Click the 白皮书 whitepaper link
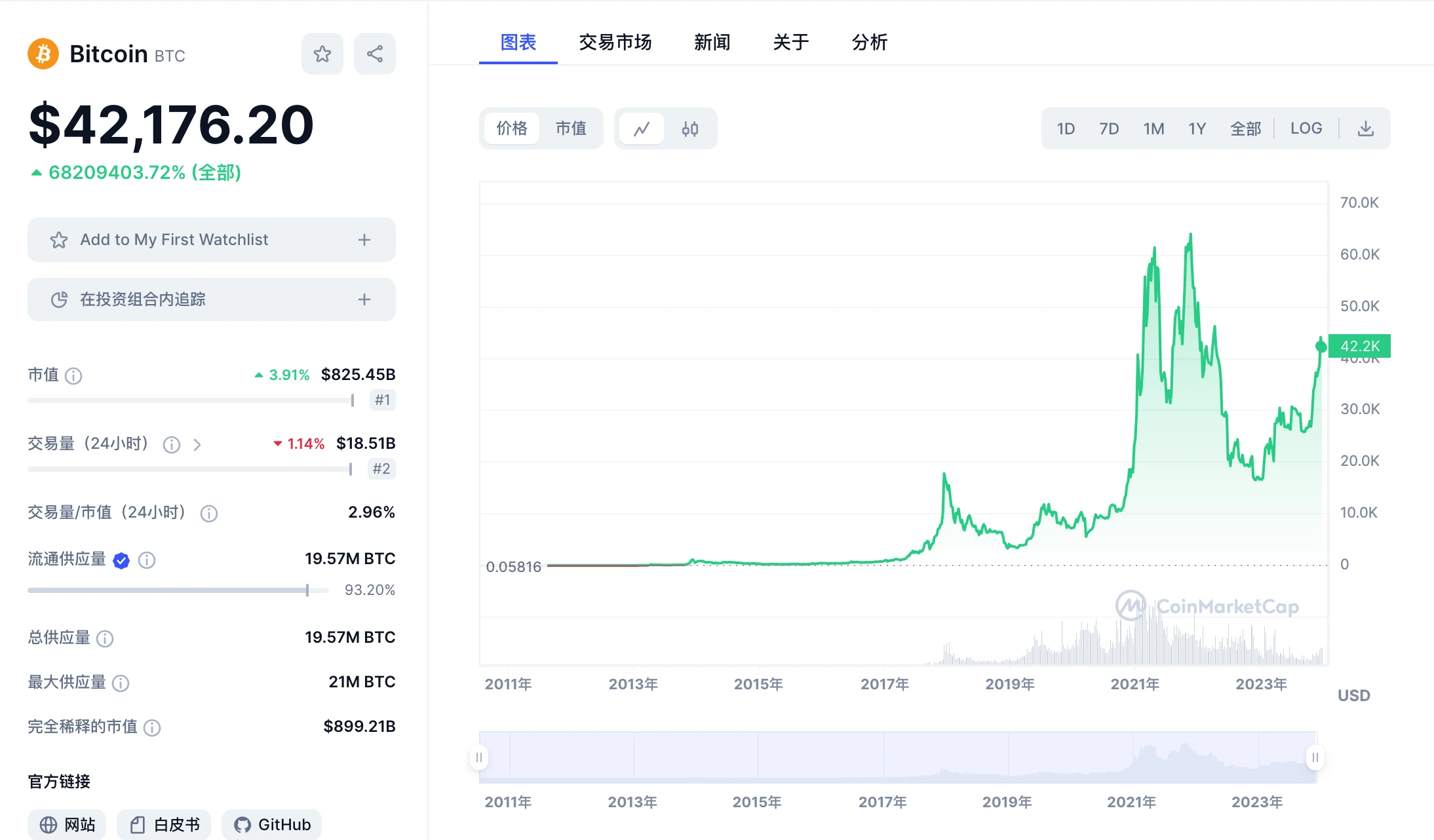This screenshot has height=840, width=1434. 164,824
